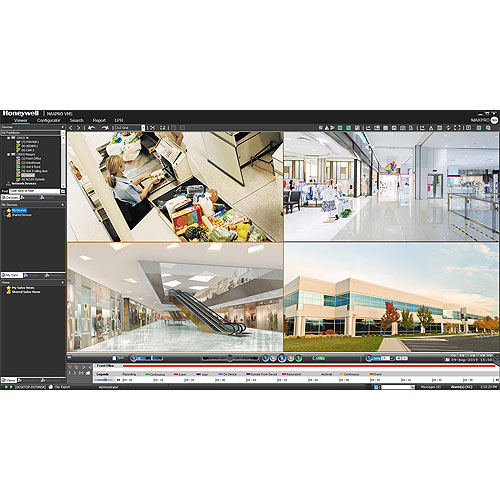Click the Find filter text field
Image resolution: width=500 pixels, height=500 pixels.
[x=34, y=191]
